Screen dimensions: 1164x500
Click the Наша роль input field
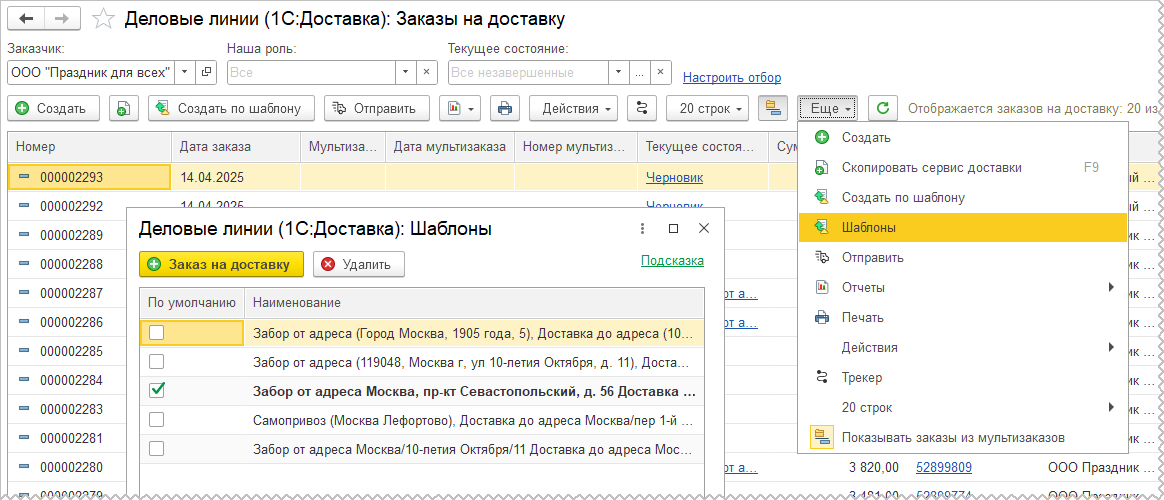[x=309, y=72]
